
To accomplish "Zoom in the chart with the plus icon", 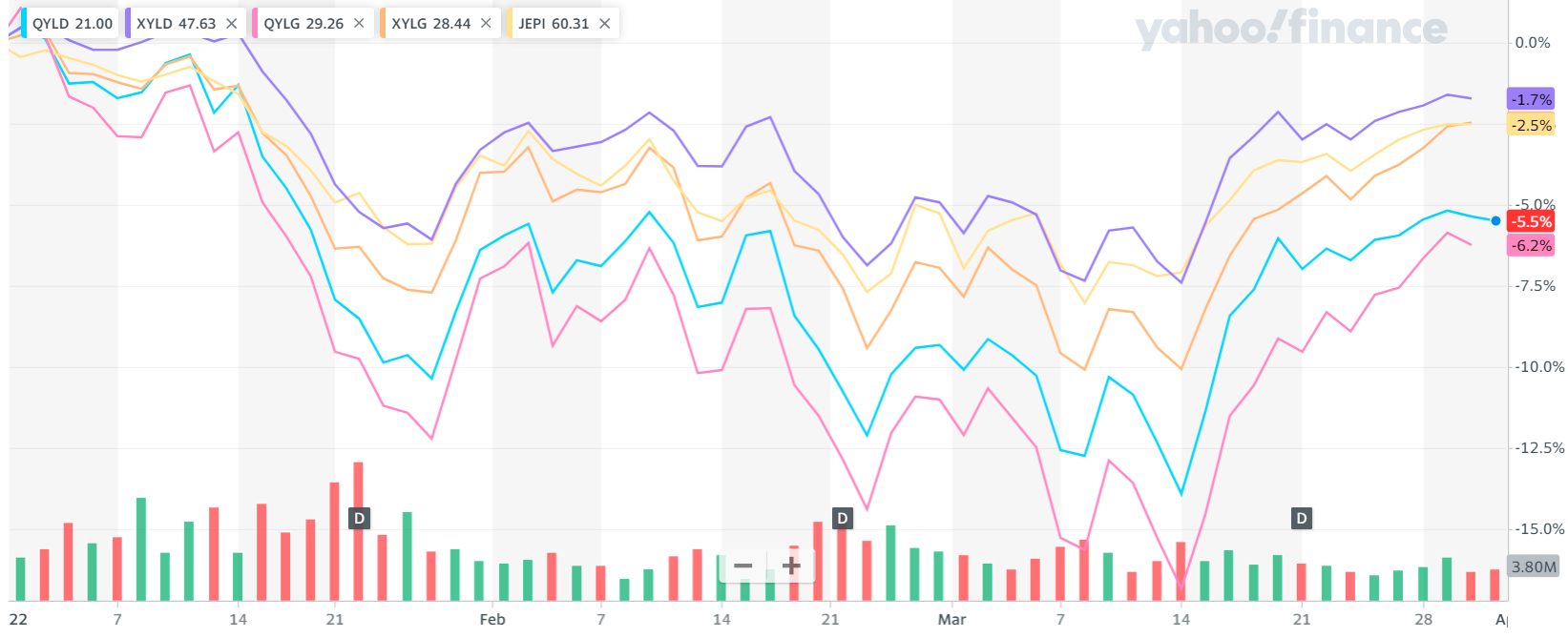I will tap(791, 566).
